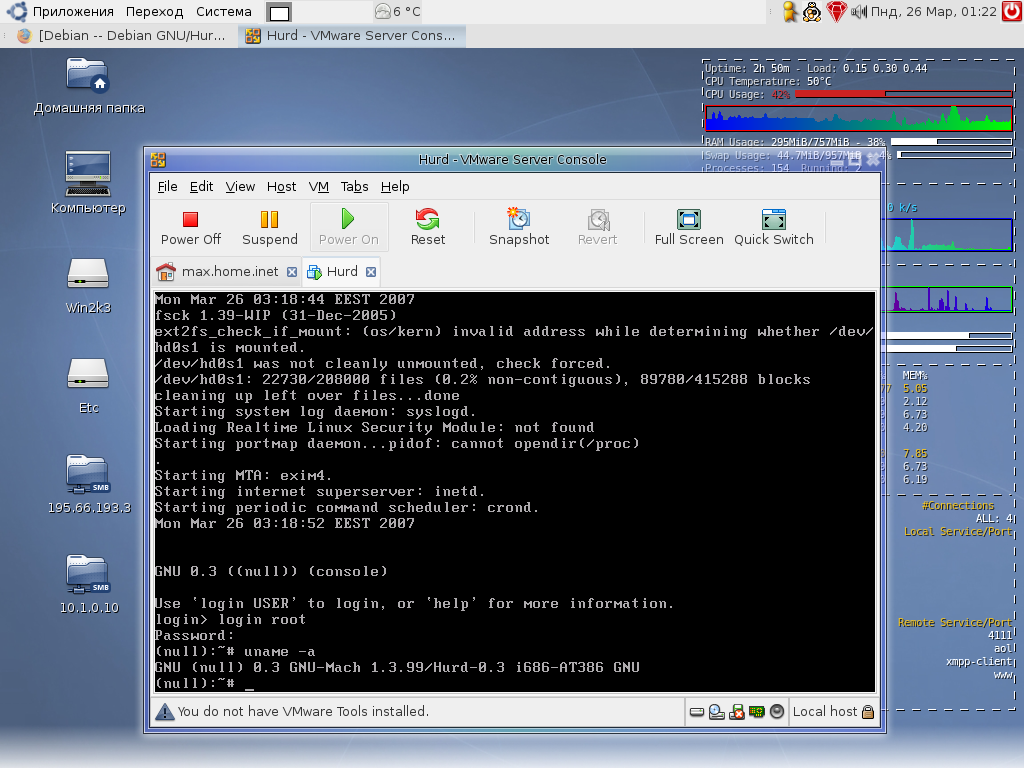
Task: Click the hard disk device status icon
Action: coord(697,712)
